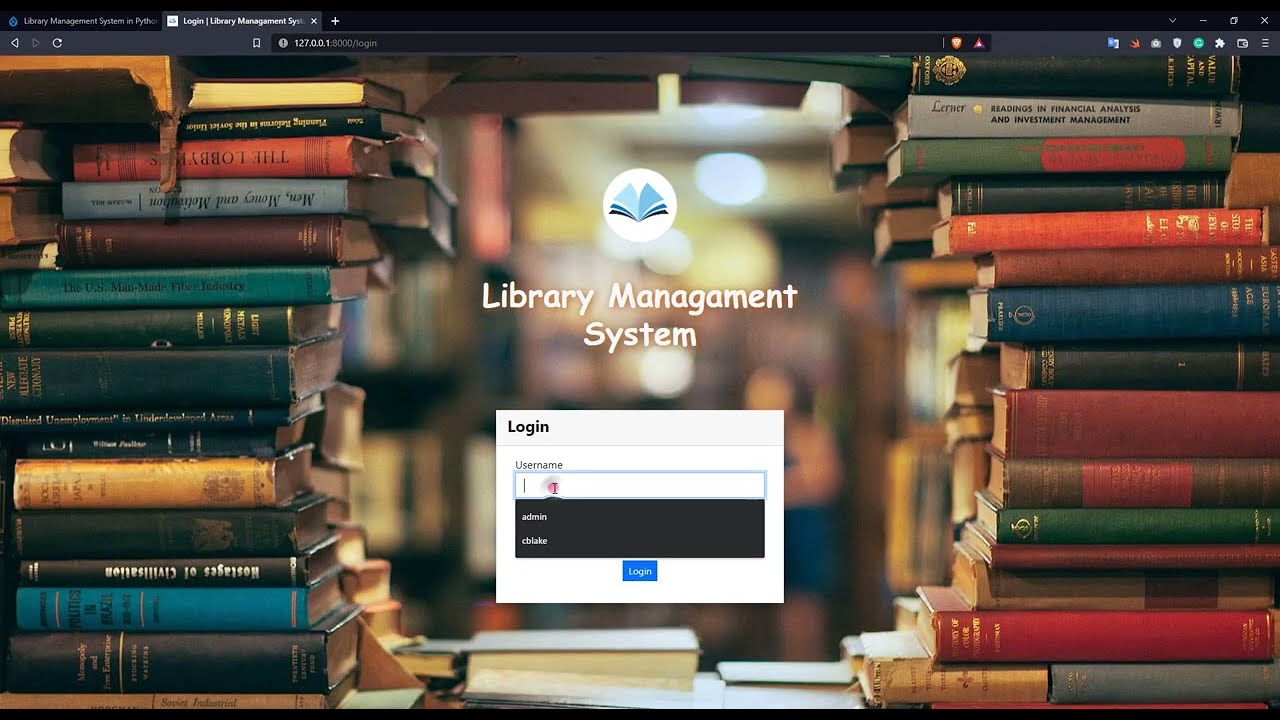Open the Brave Wallet icon
Viewport: 1280px width, 720px height.
(1243, 43)
